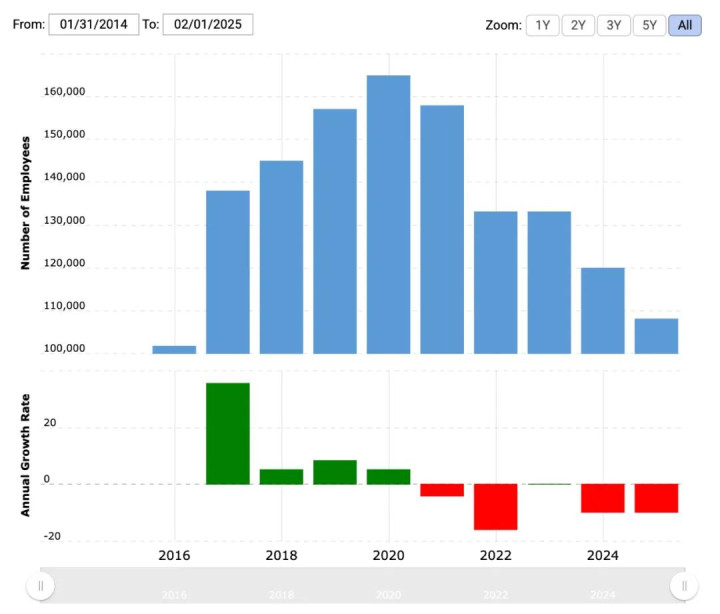The image size is (720, 614).
Task: Click the 1Y zoom button
Action: tap(542, 25)
